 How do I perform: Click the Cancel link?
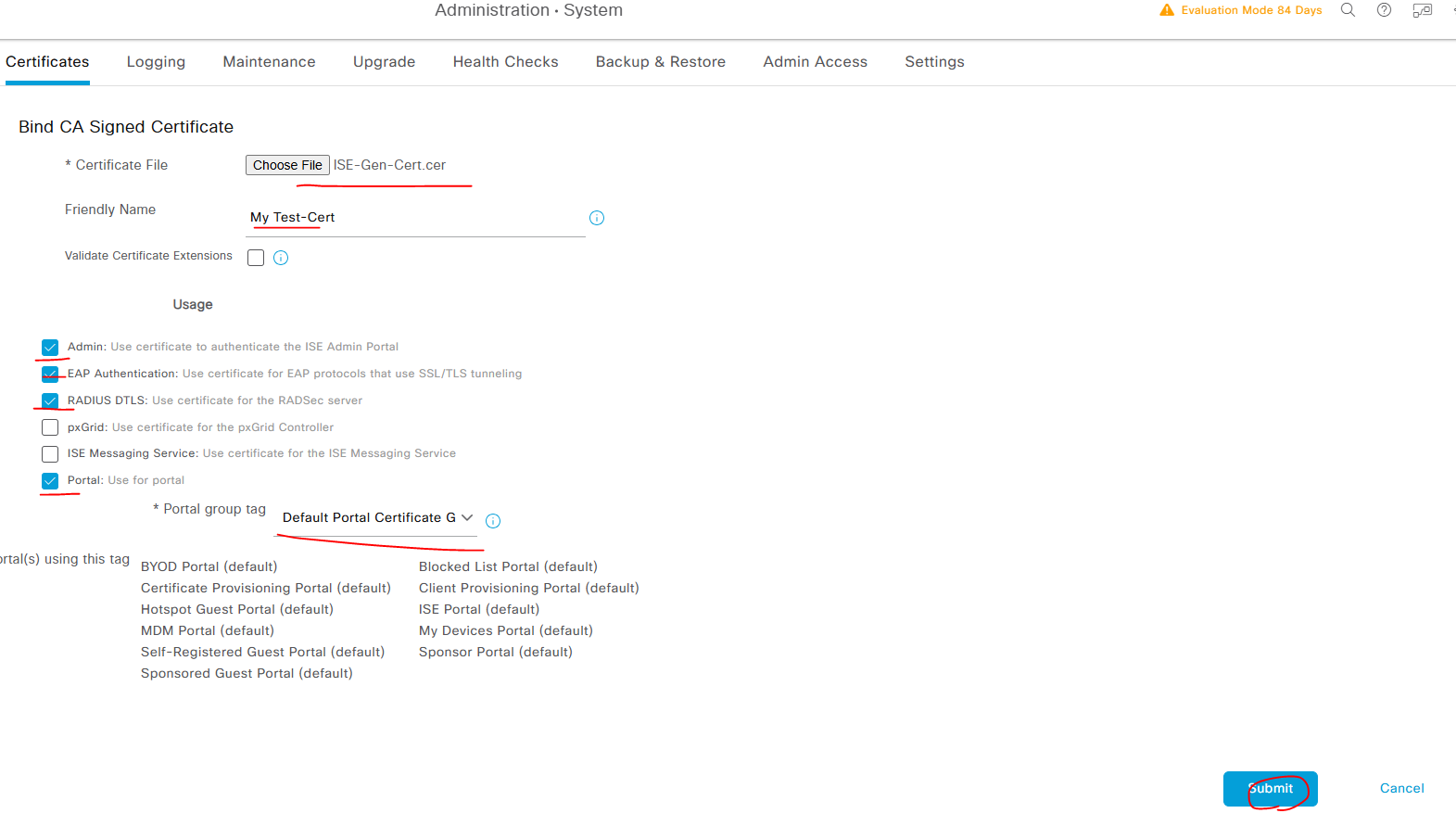tap(1401, 789)
